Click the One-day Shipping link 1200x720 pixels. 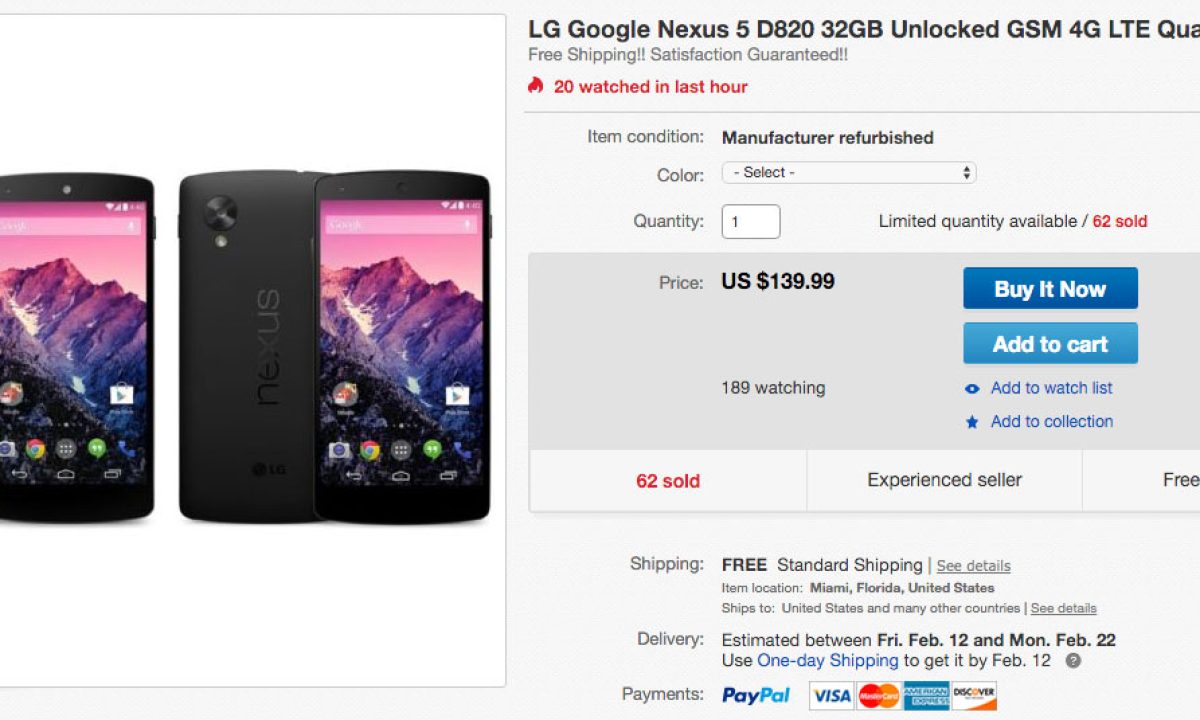pos(827,661)
